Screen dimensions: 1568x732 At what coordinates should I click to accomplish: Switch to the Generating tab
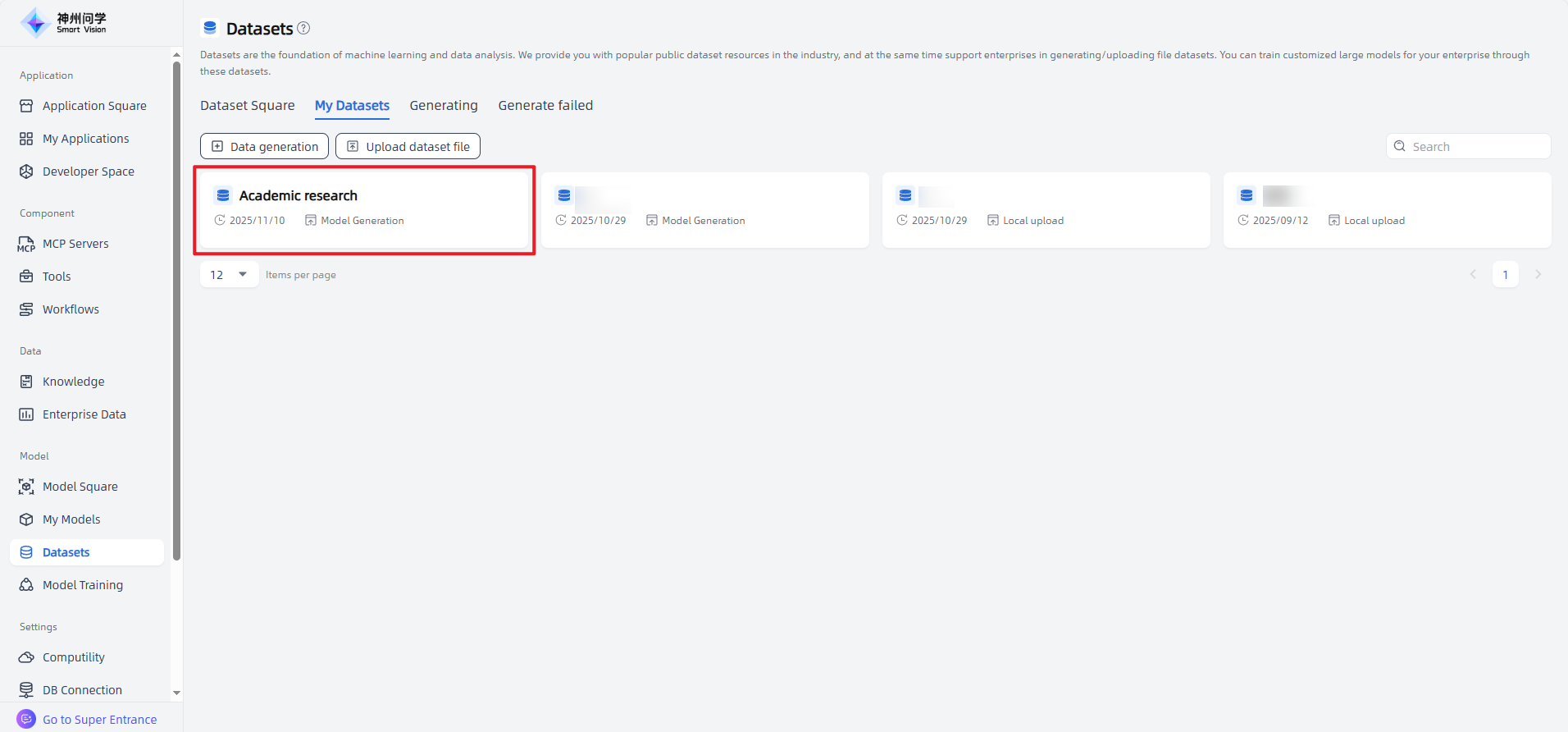click(x=444, y=106)
